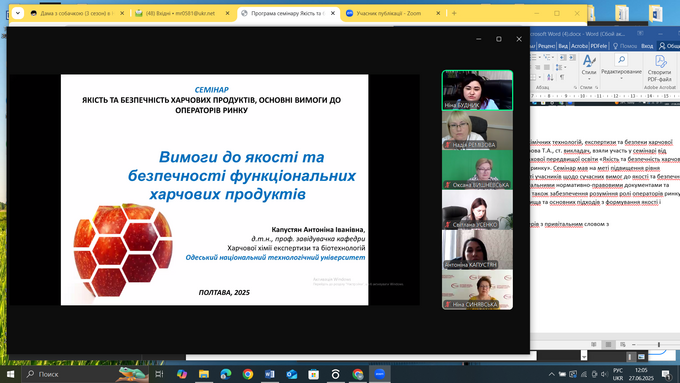Viewport: 680px width, 383px height.
Task: Click the Вход sign-in link in Word
Action: point(647,46)
